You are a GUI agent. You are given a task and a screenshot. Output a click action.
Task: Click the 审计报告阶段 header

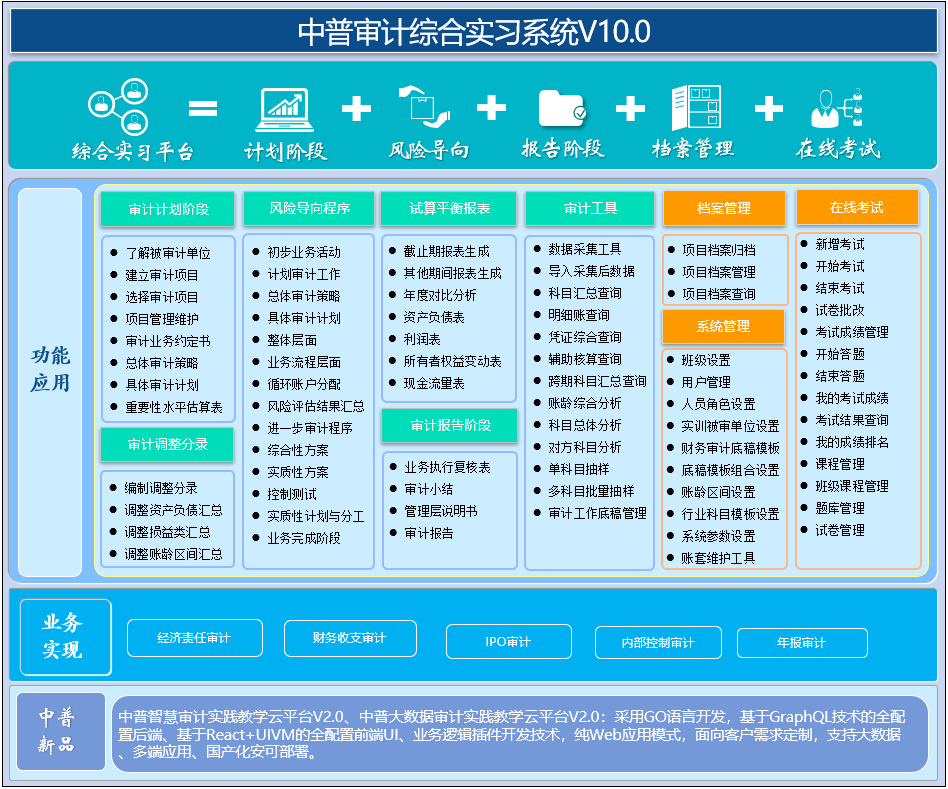click(450, 426)
